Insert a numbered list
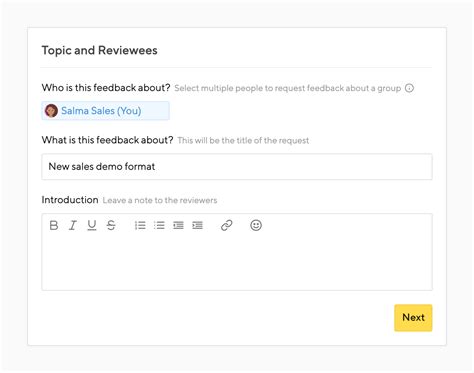The height and width of the screenshot is (373, 474). [x=140, y=225]
